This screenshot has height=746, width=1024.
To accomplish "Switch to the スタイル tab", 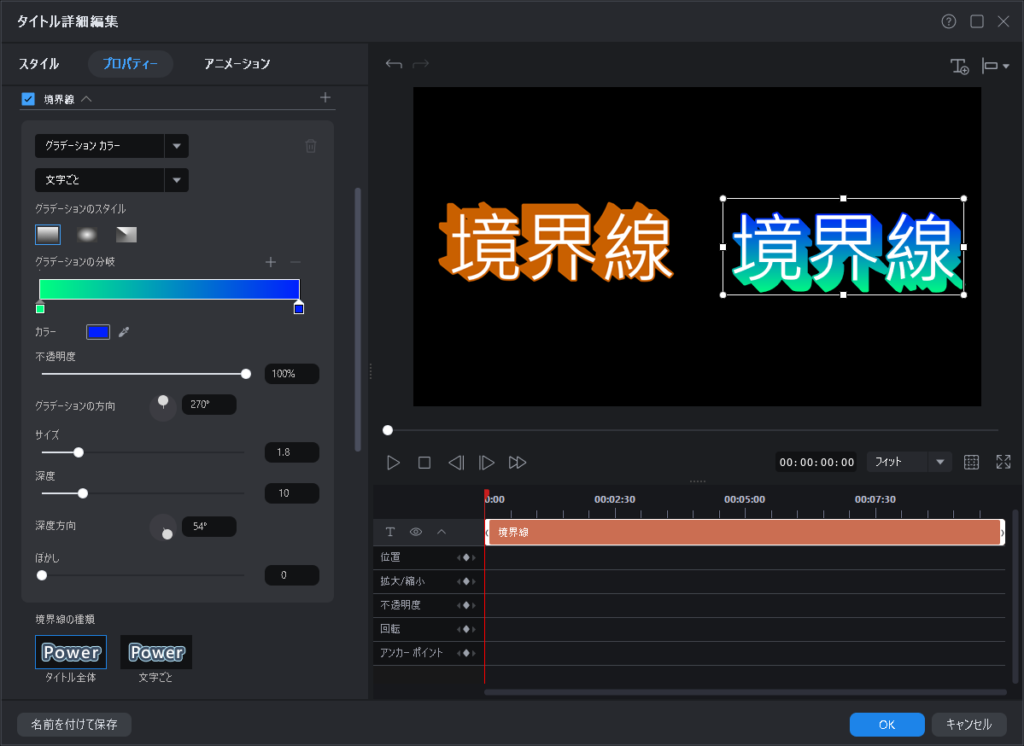I will click(39, 64).
